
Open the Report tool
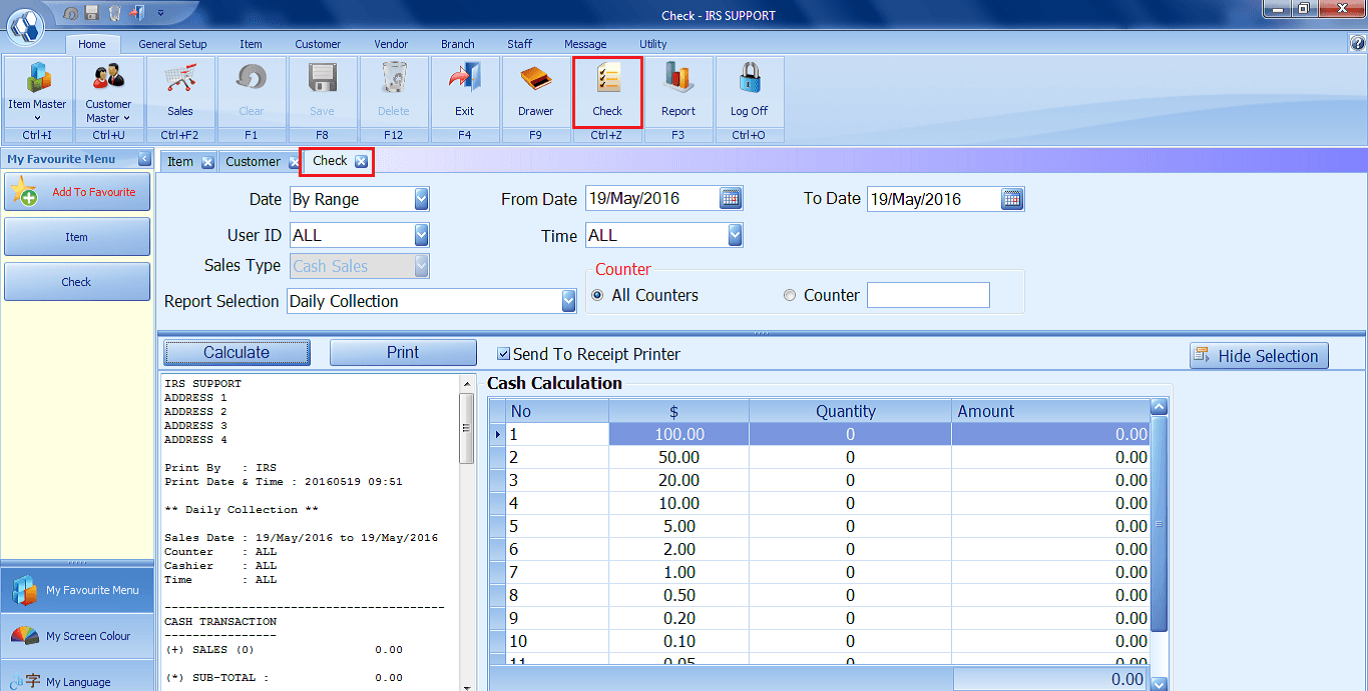tap(679, 90)
